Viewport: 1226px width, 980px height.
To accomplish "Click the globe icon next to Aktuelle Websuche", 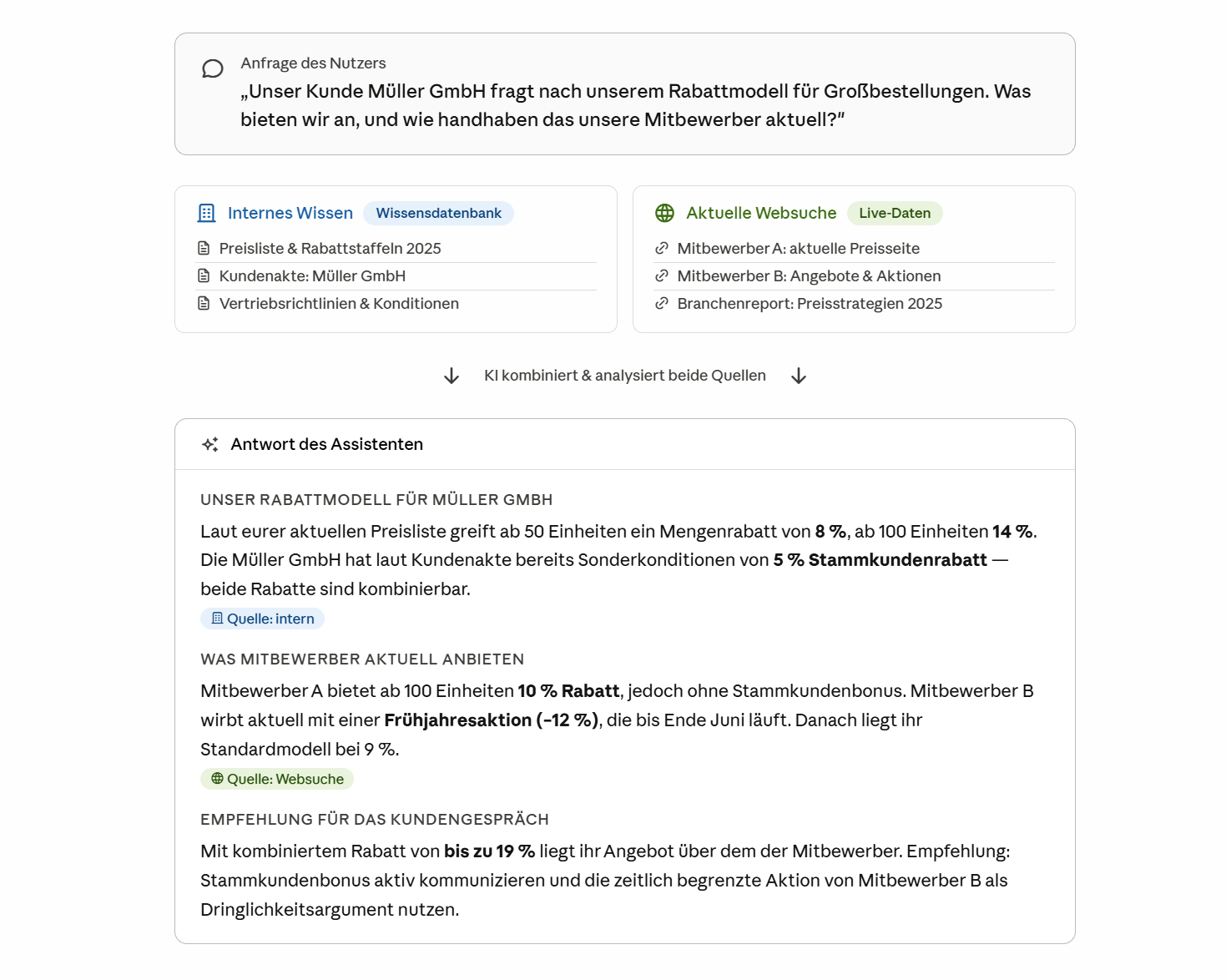I will click(664, 213).
